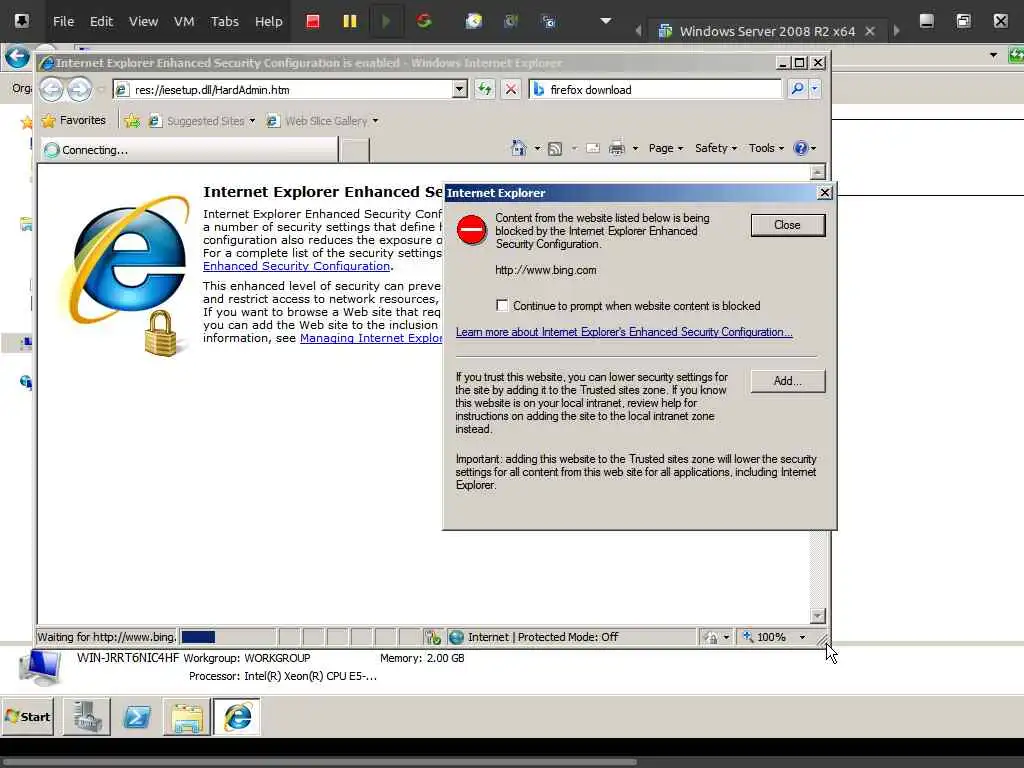Click the VM restart cycle icon

pos(424,22)
